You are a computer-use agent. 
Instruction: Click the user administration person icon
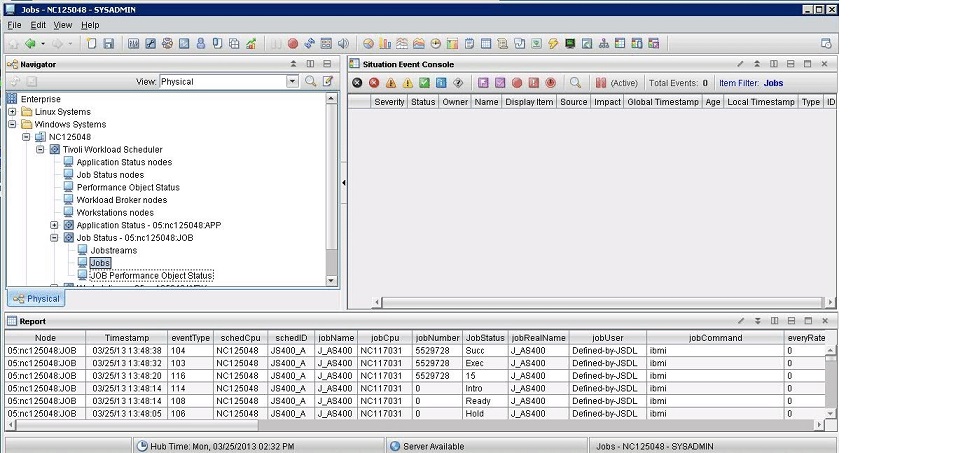[x=200, y=44]
